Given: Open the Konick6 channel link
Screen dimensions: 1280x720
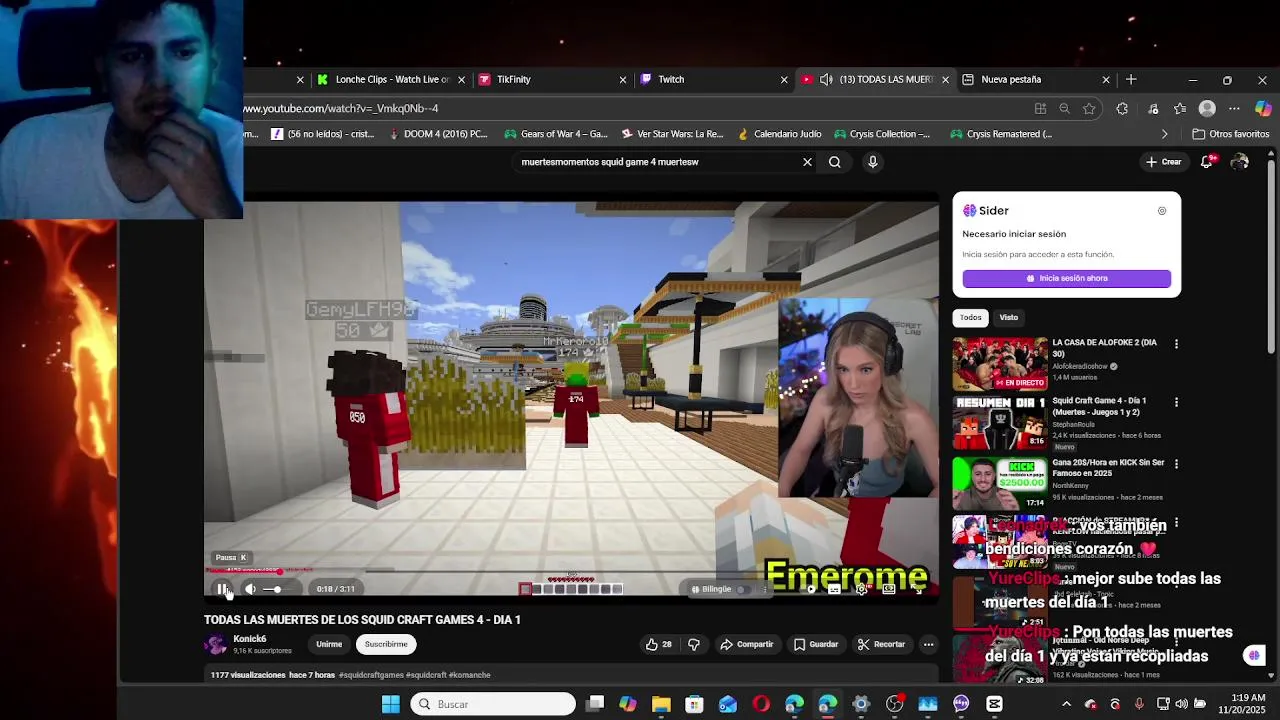Looking at the screenshot, I should 250,639.
